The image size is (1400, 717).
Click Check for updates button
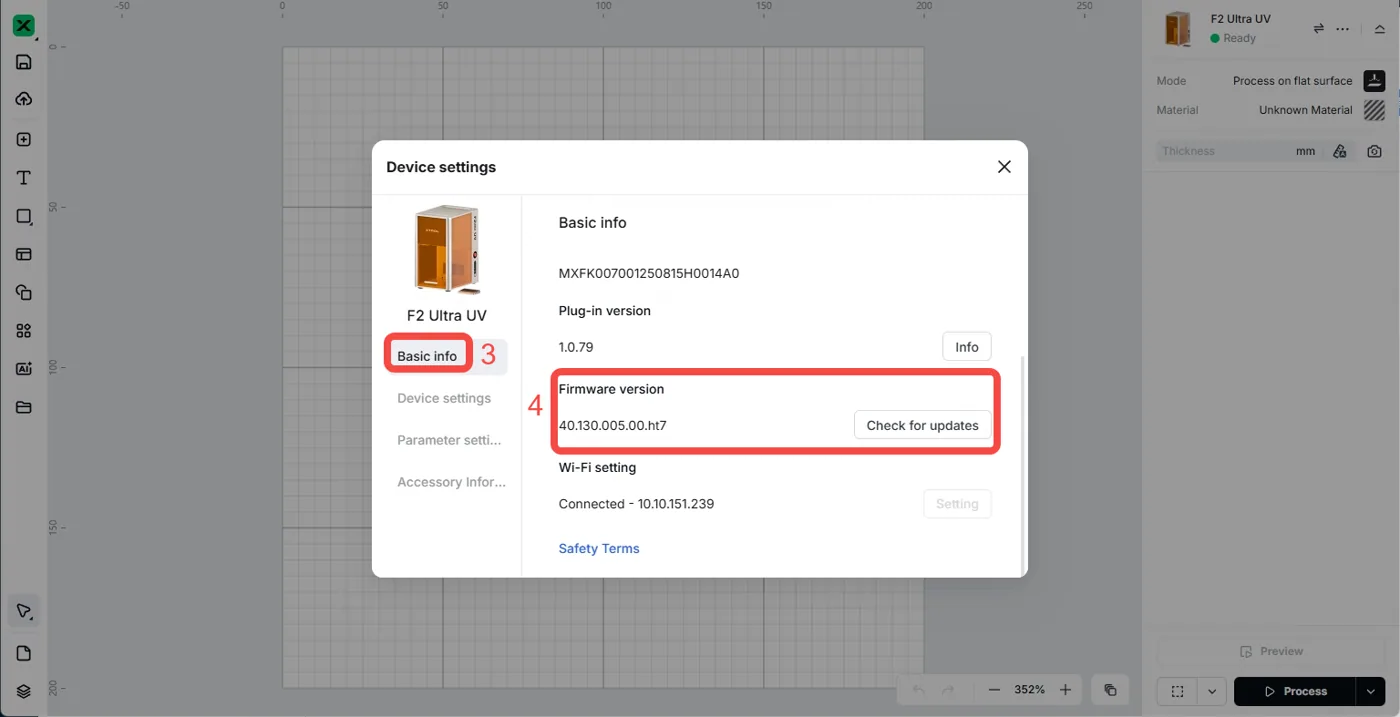coord(922,425)
